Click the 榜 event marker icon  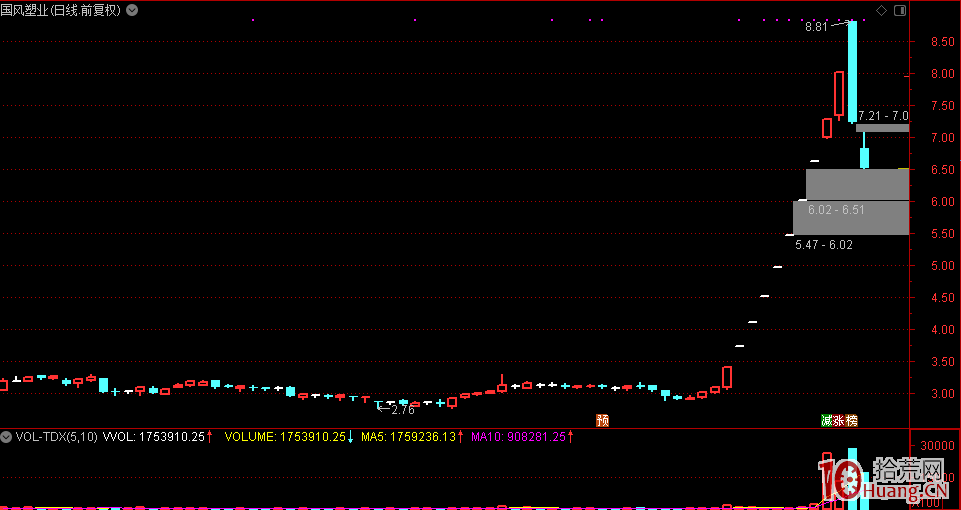click(x=852, y=420)
